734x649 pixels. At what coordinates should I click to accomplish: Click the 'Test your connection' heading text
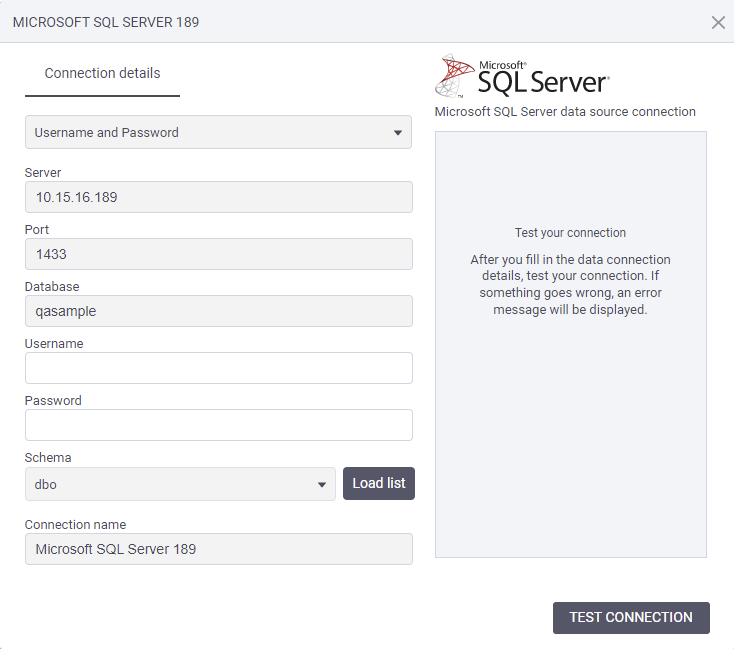coord(570,233)
